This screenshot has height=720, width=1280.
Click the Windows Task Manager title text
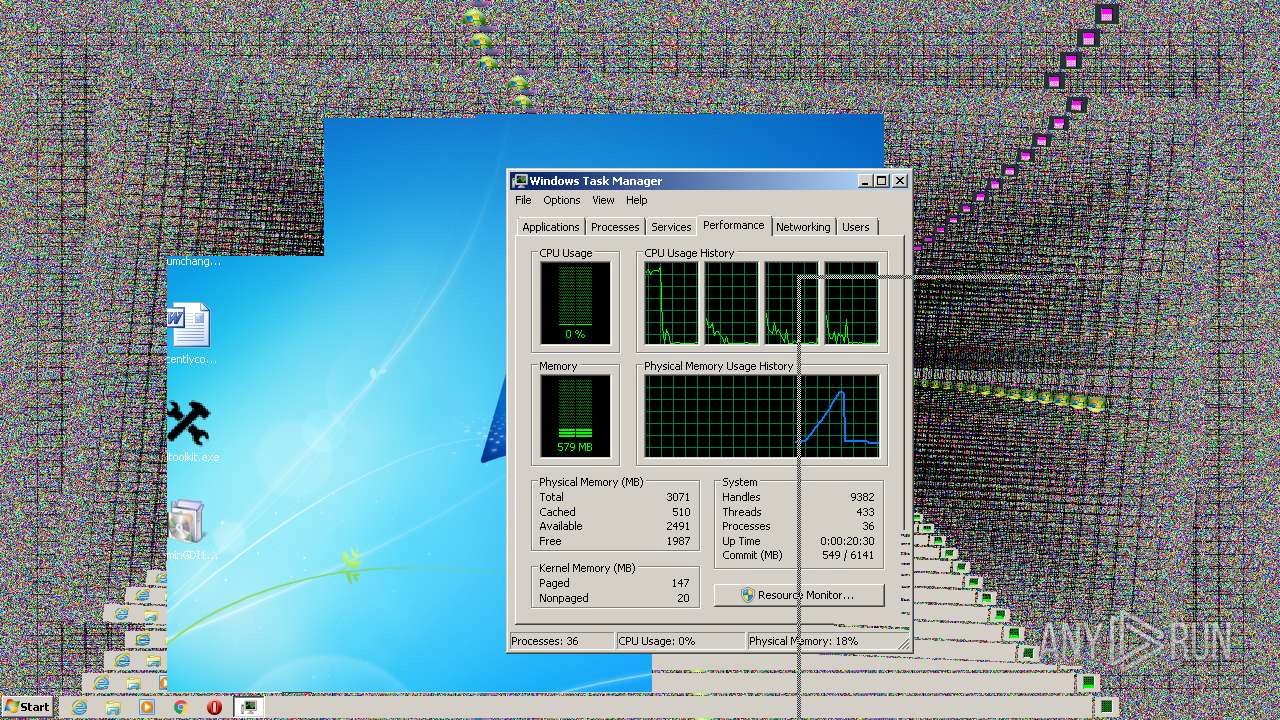click(596, 181)
